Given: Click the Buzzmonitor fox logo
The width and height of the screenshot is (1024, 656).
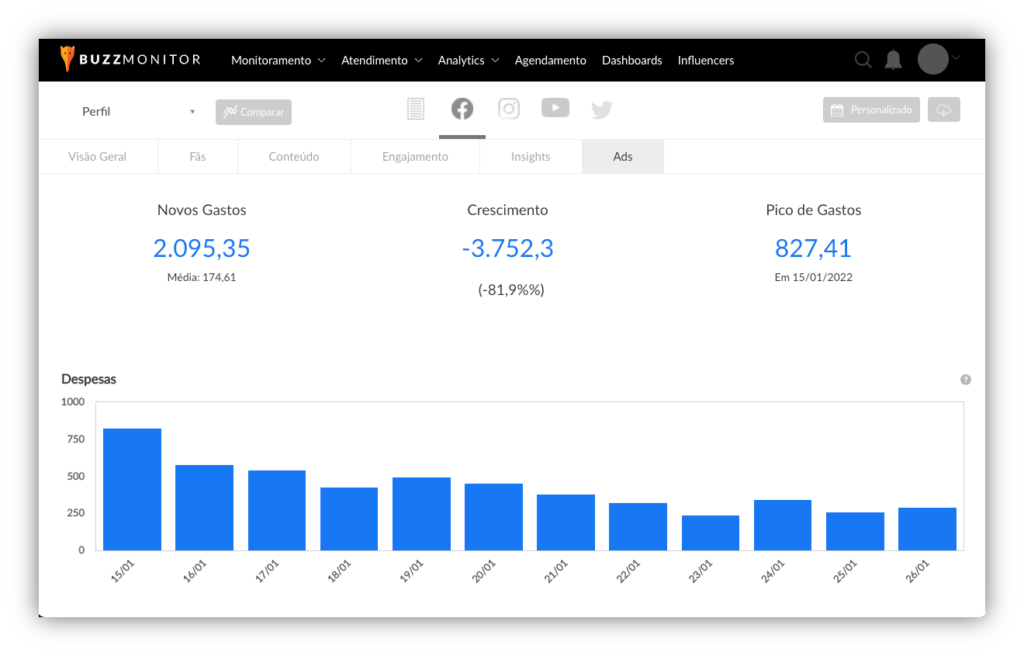Looking at the screenshot, I should pyautogui.click(x=67, y=59).
